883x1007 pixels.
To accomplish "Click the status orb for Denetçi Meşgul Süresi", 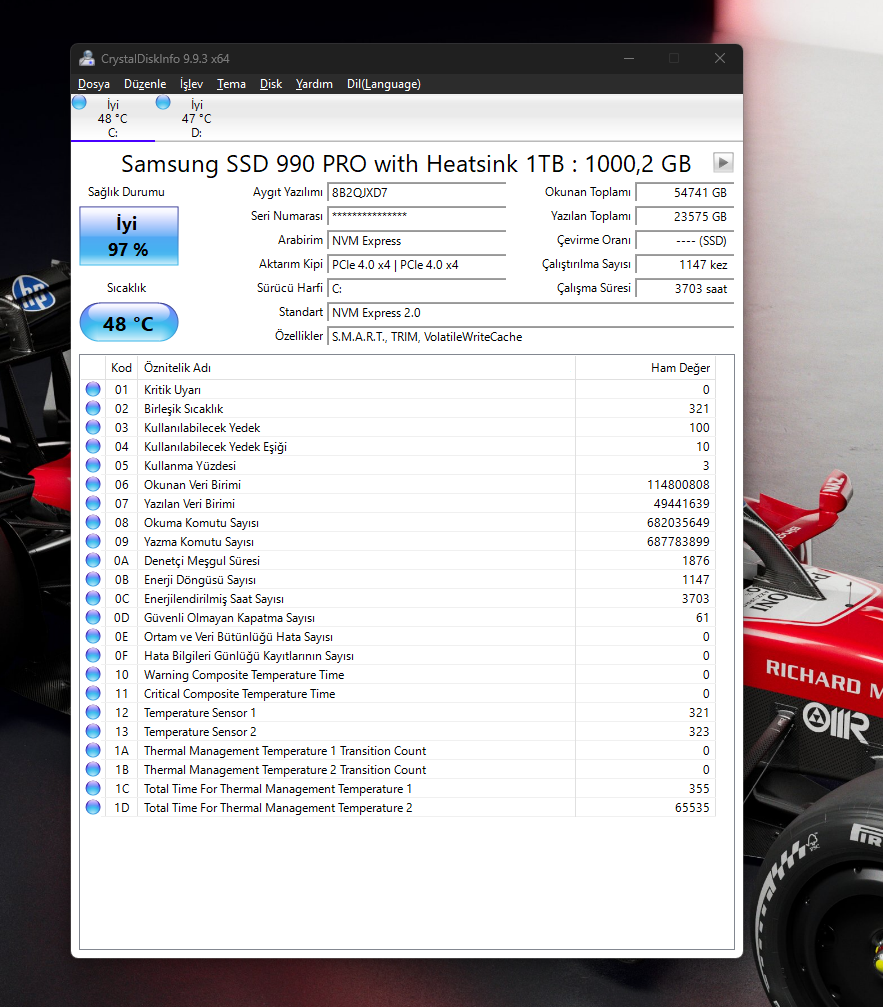I will tap(93, 560).
